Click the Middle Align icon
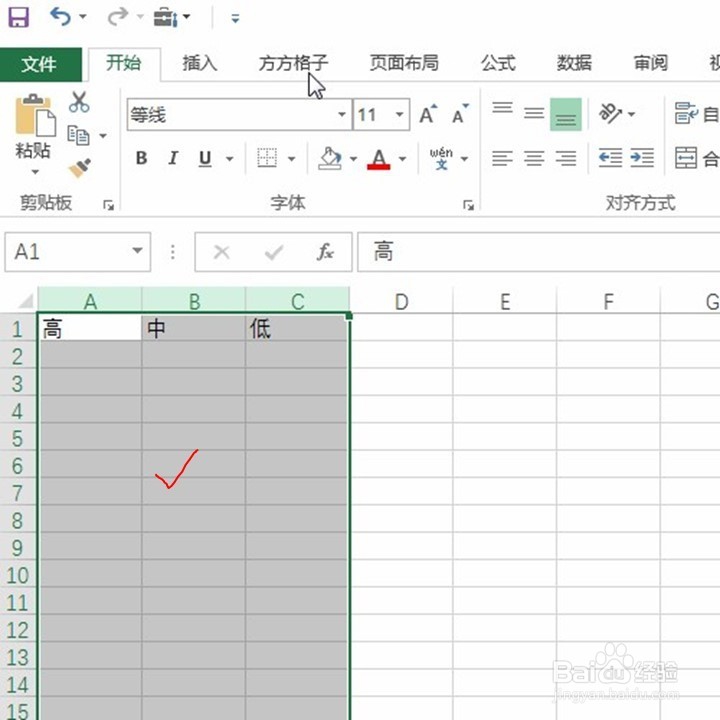This screenshot has height=720, width=720. (534, 113)
